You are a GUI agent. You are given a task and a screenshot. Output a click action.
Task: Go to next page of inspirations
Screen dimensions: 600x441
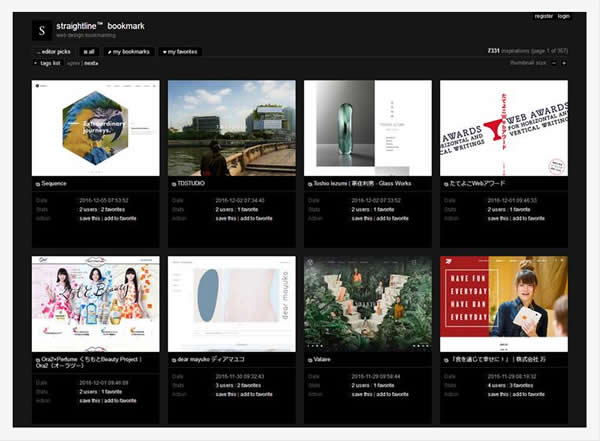point(91,63)
